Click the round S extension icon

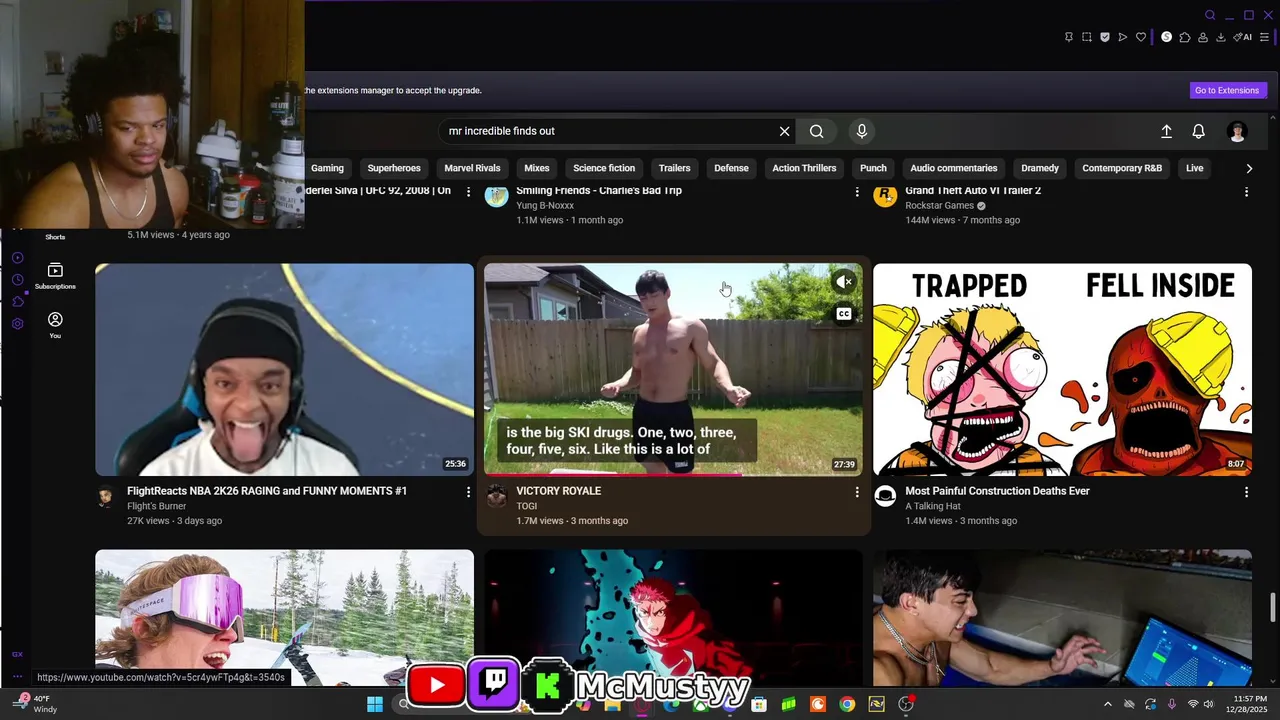[x=1166, y=37]
